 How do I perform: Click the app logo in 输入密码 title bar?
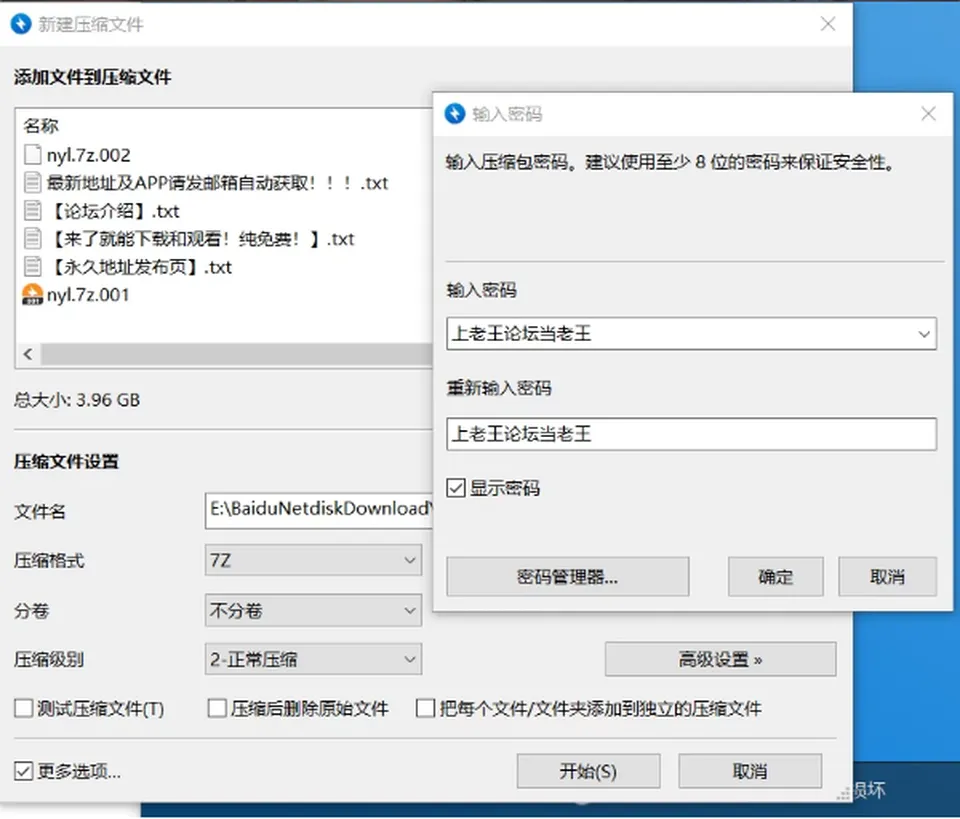[455, 113]
